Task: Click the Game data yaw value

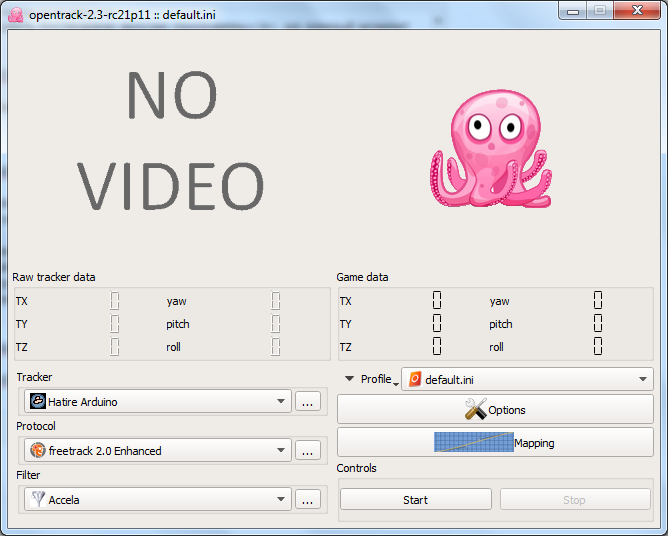Action: [x=598, y=300]
